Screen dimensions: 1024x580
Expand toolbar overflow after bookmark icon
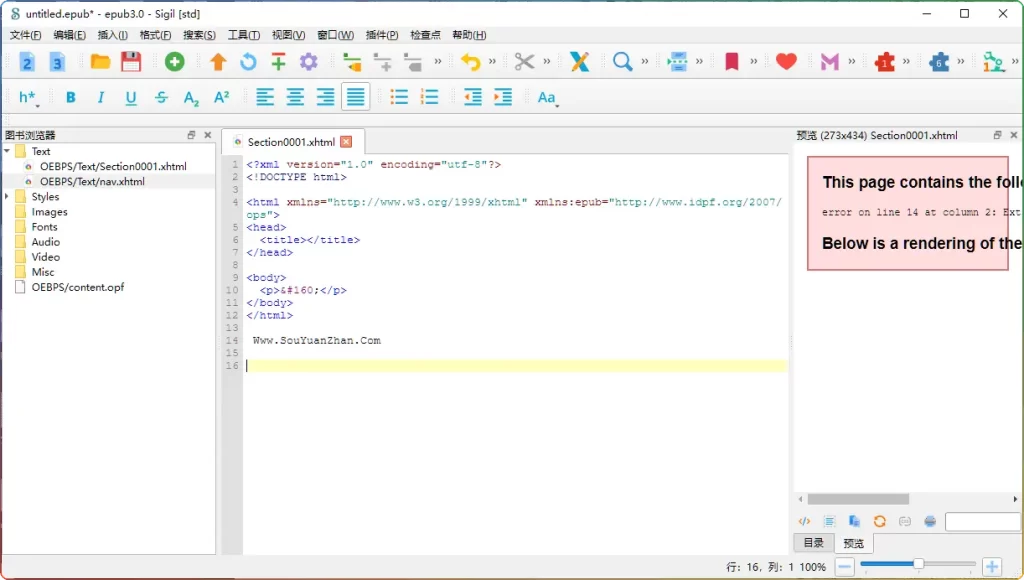coord(754,62)
